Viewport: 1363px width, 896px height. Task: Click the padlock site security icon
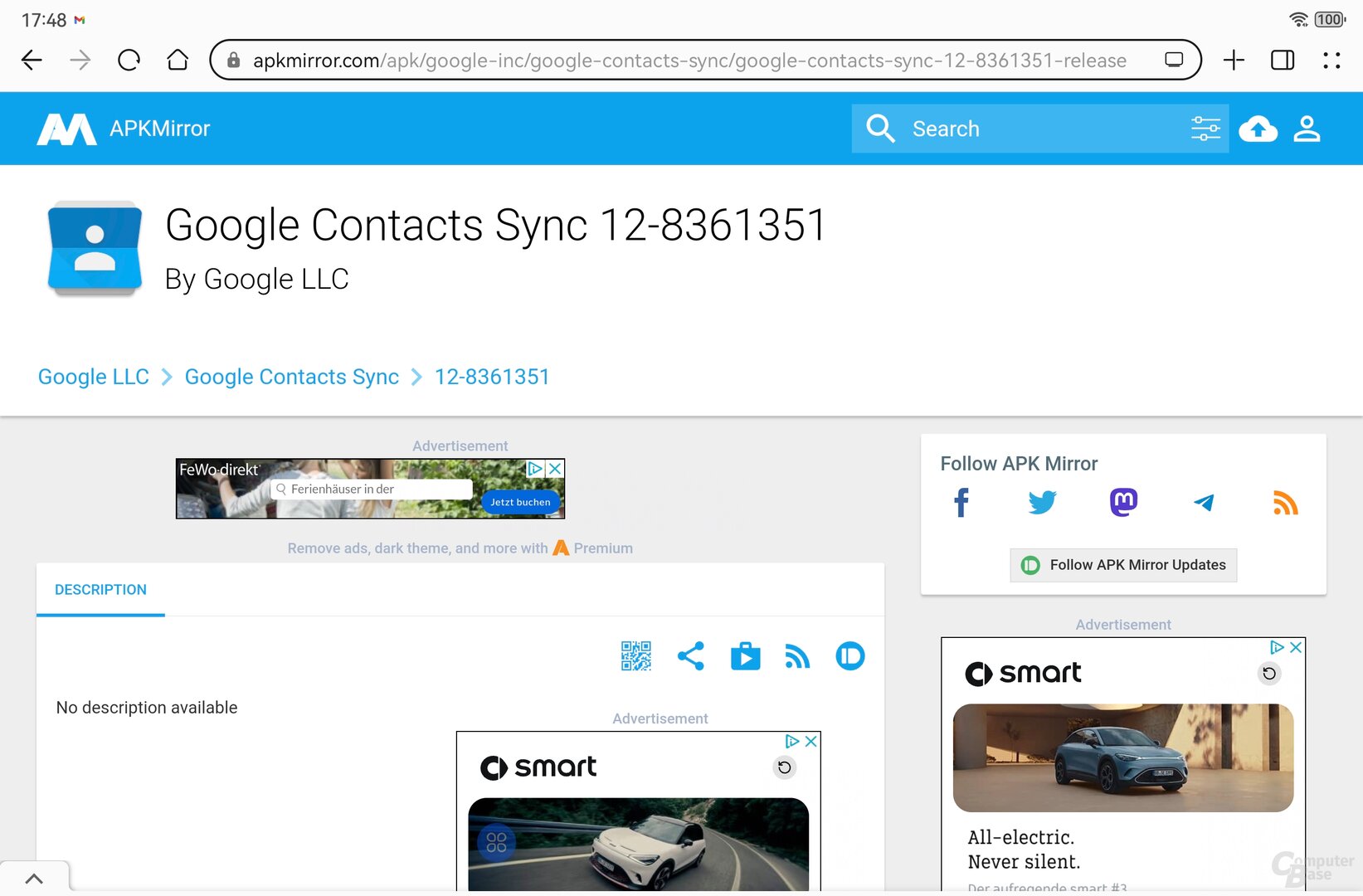pyautogui.click(x=234, y=60)
